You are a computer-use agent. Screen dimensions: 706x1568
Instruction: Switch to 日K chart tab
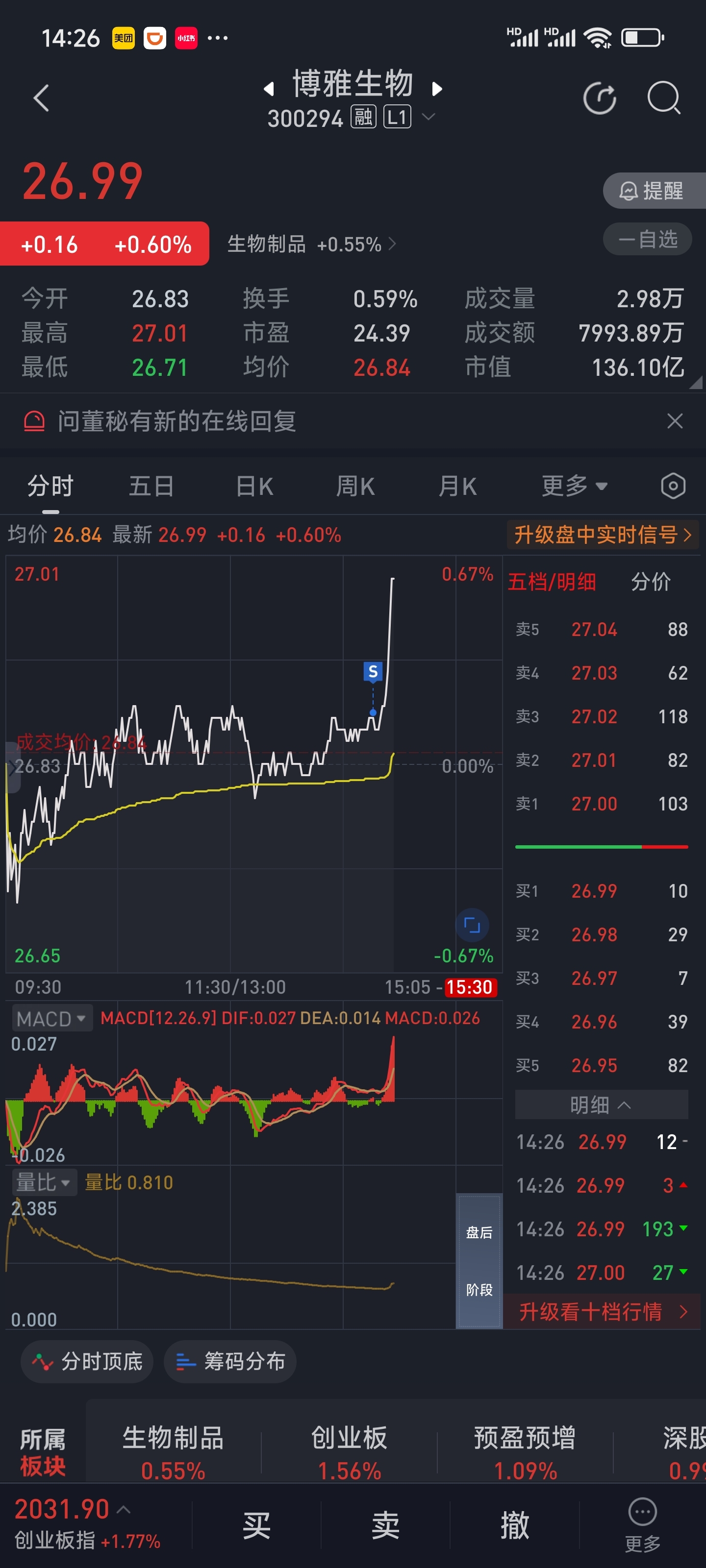click(x=254, y=487)
